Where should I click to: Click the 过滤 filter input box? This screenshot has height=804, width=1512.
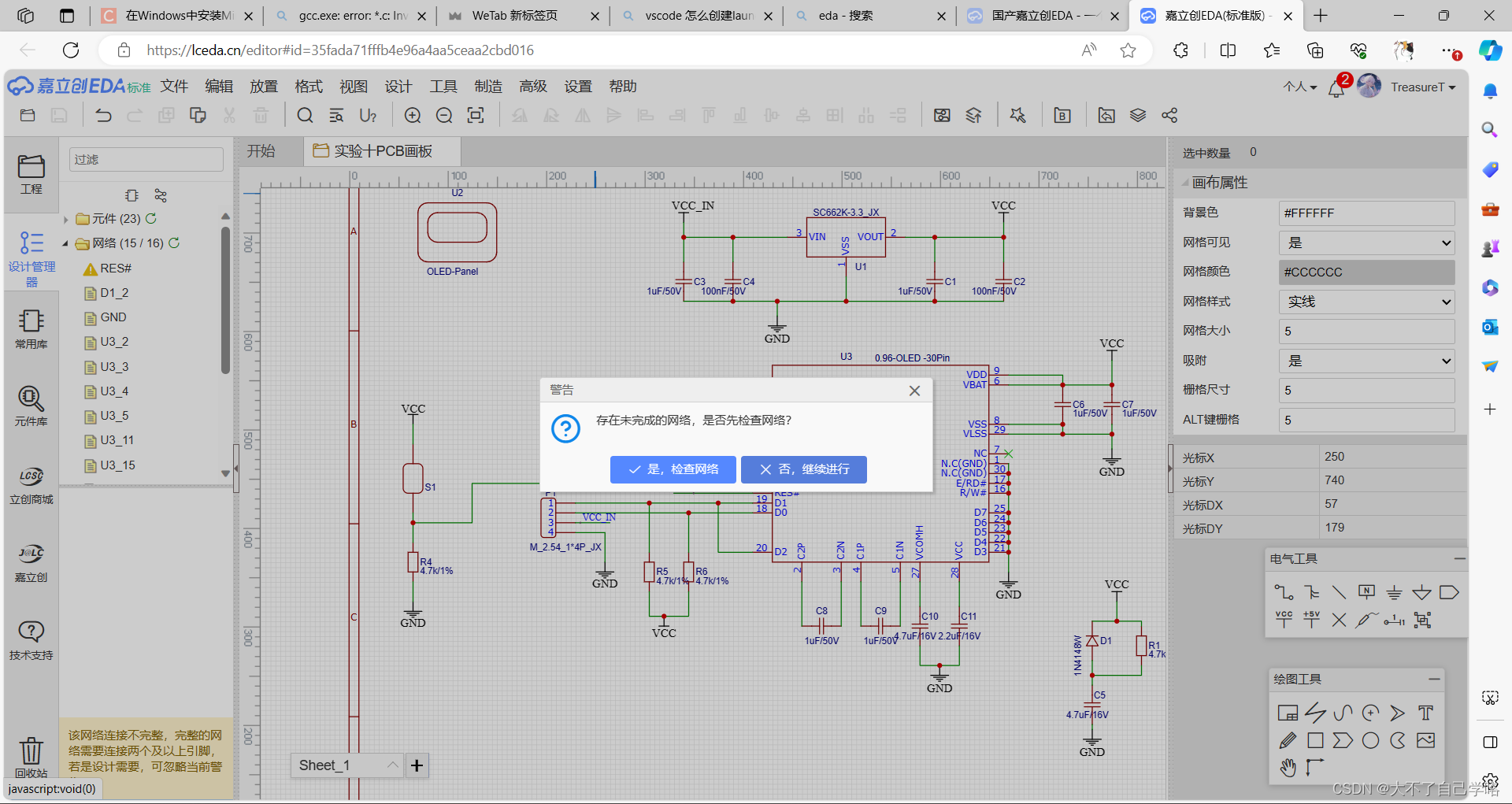click(145, 158)
